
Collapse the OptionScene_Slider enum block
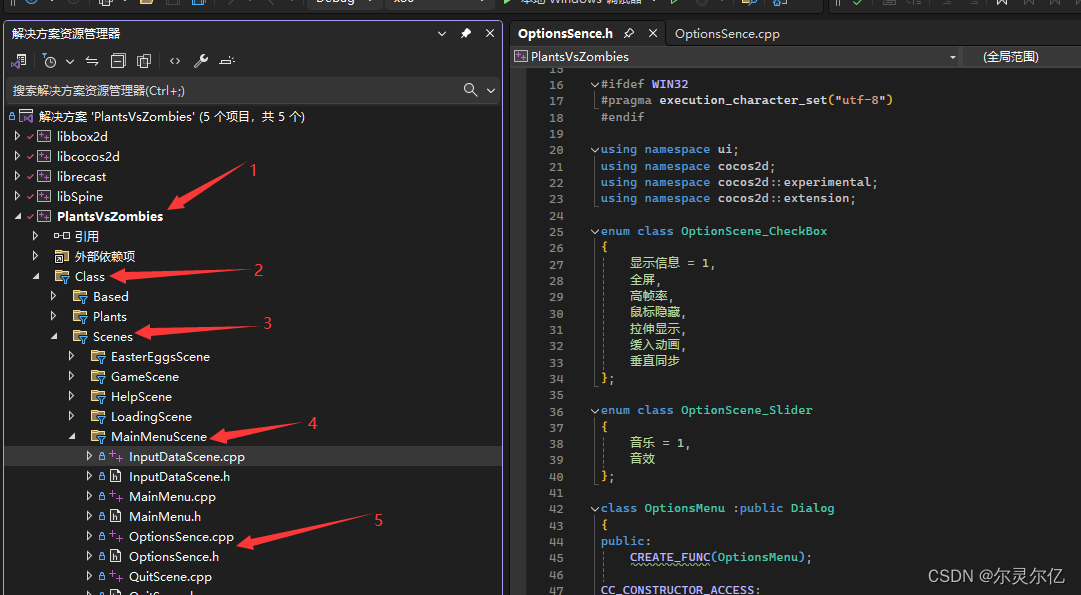[594, 410]
